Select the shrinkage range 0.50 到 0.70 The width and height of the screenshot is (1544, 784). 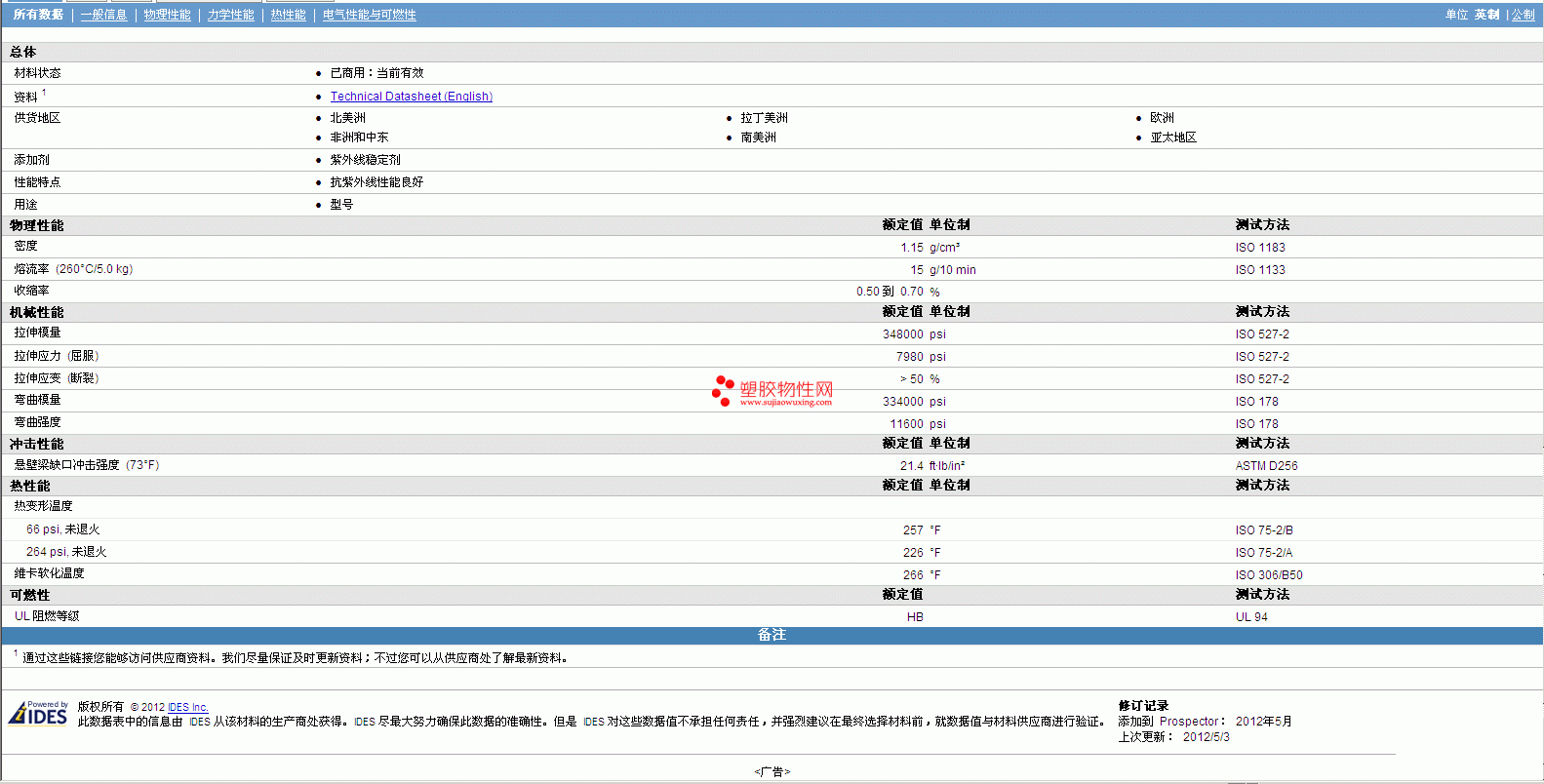pyautogui.click(x=890, y=292)
